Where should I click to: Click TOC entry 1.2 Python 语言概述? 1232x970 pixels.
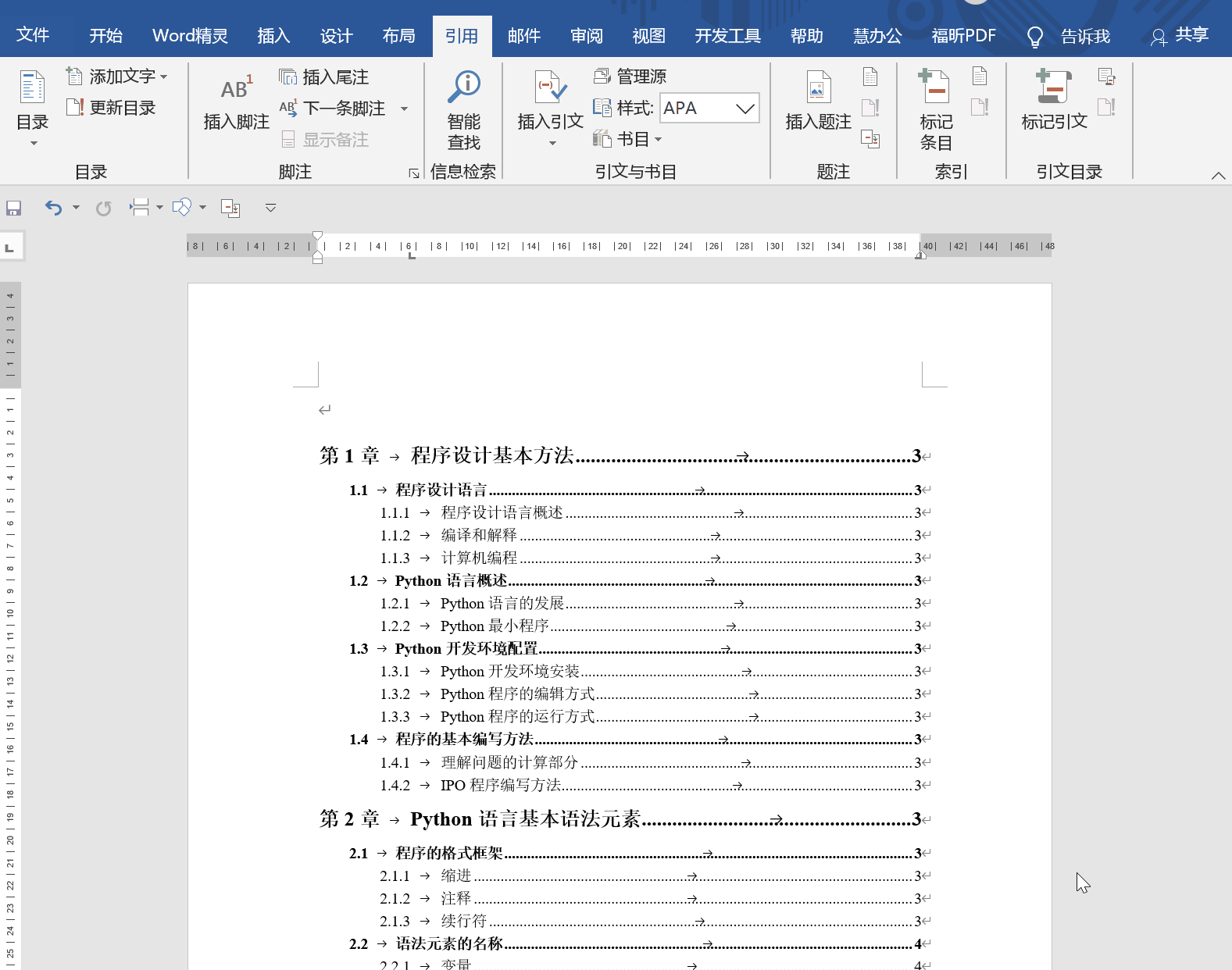click(x=635, y=581)
